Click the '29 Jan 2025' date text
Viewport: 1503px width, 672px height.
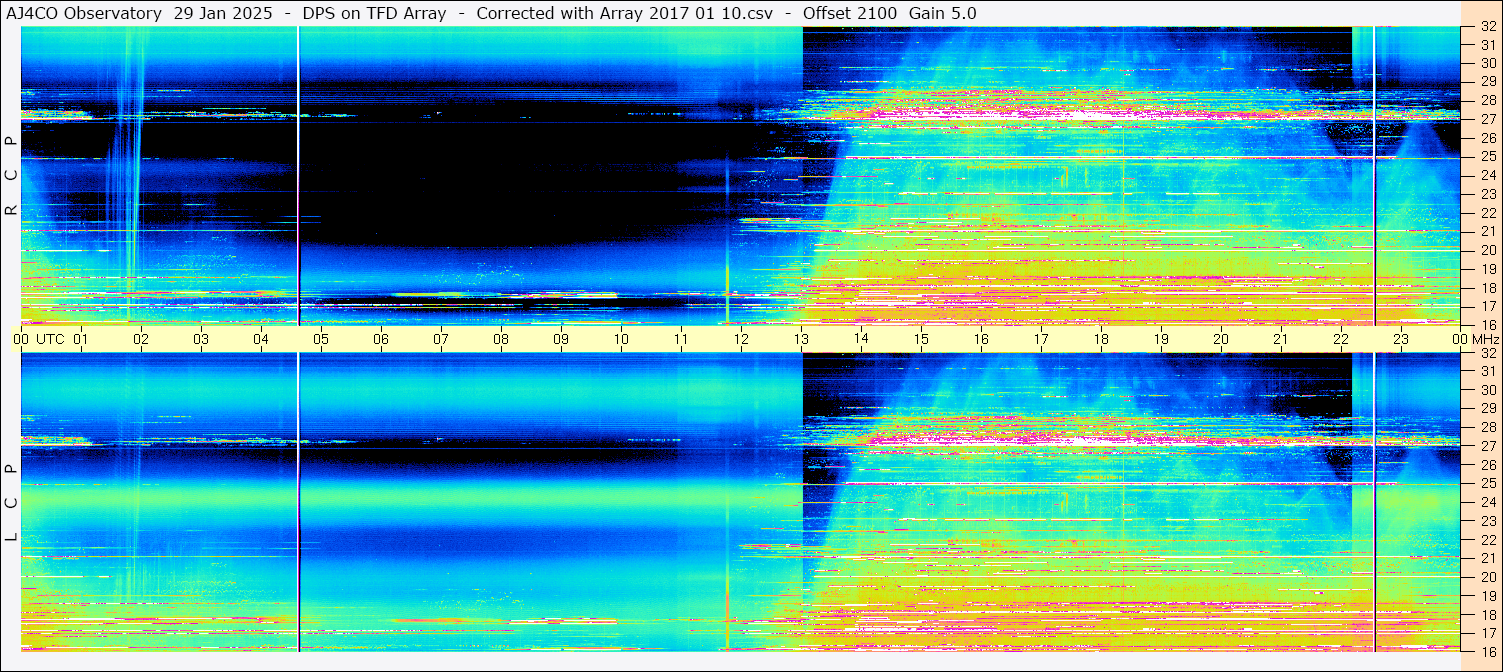(x=222, y=13)
